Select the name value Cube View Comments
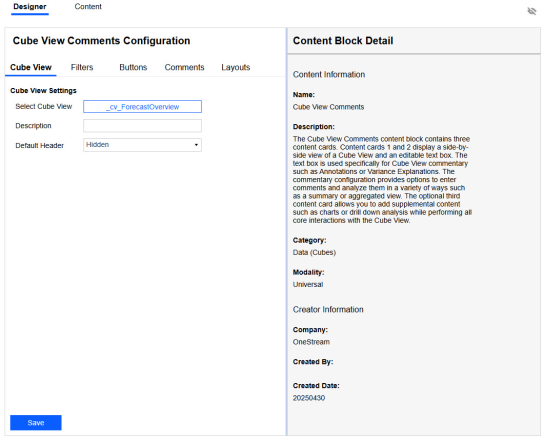 (328, 107)
